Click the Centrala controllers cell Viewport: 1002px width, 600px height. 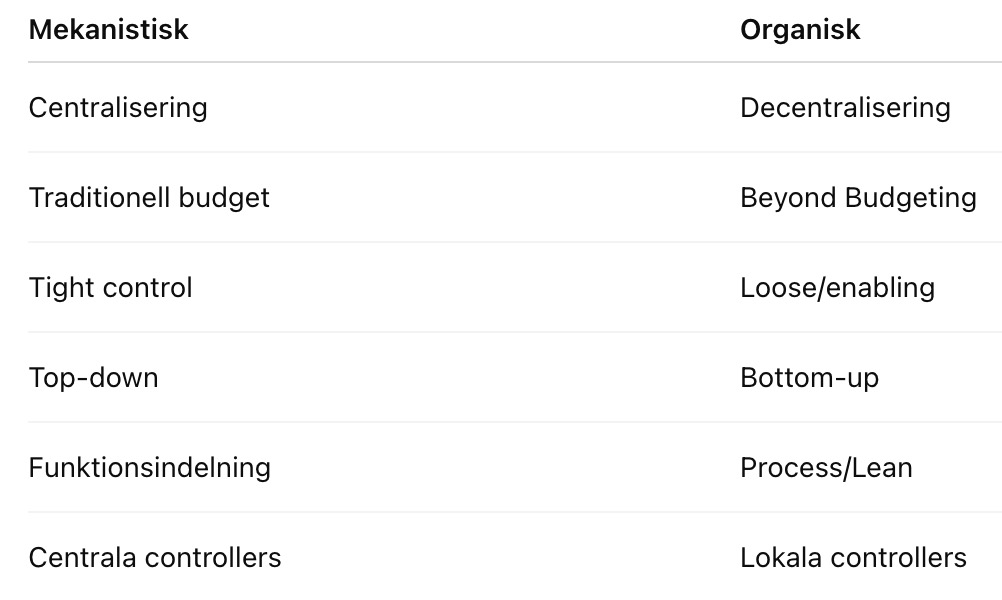coord(155,557)
